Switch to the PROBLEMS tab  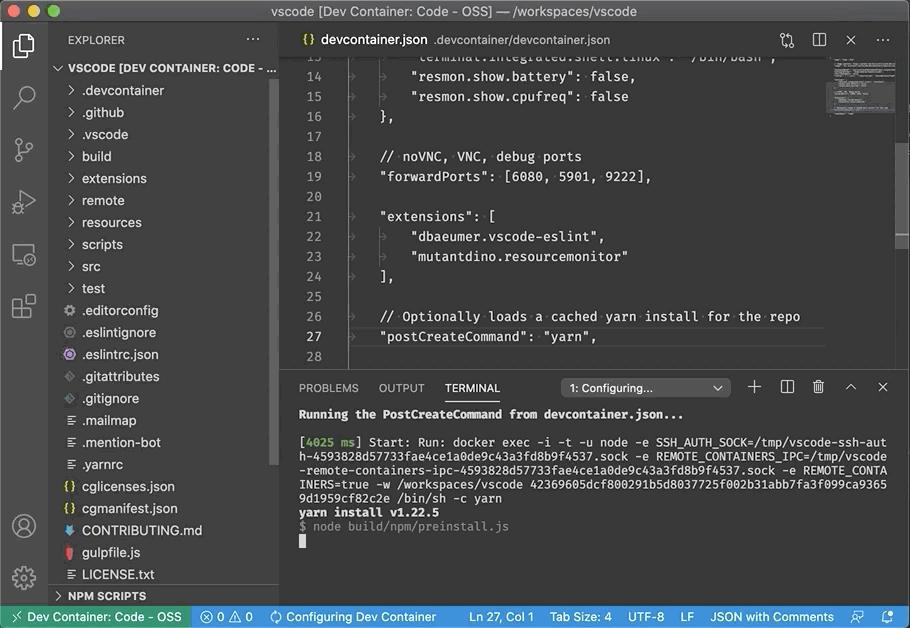(328, 388)
